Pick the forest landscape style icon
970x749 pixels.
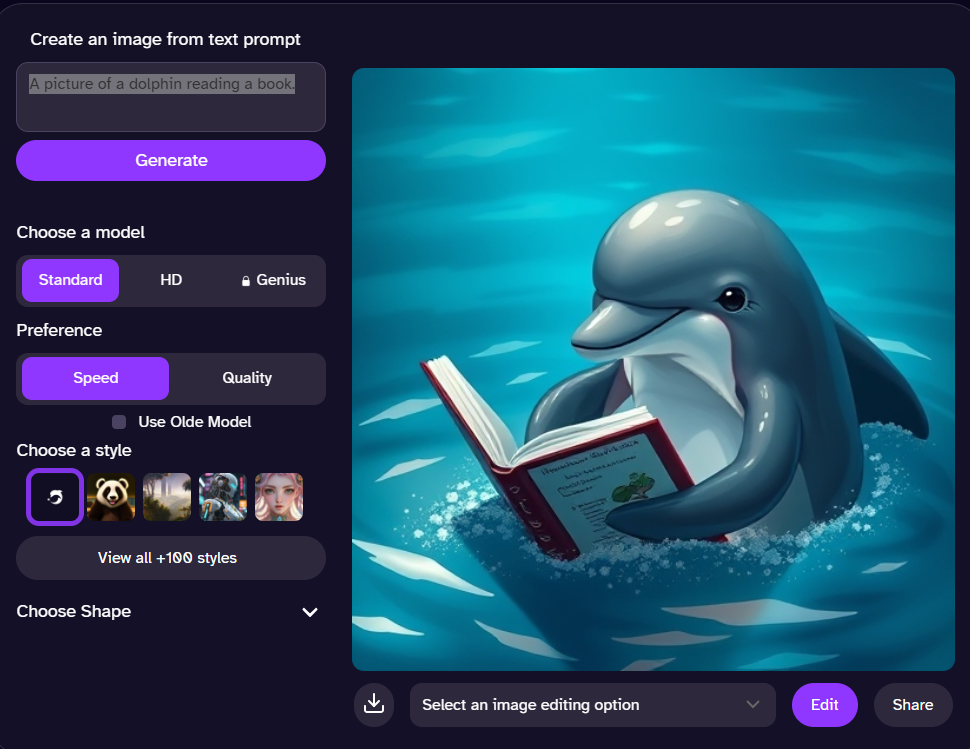[167, 497]
